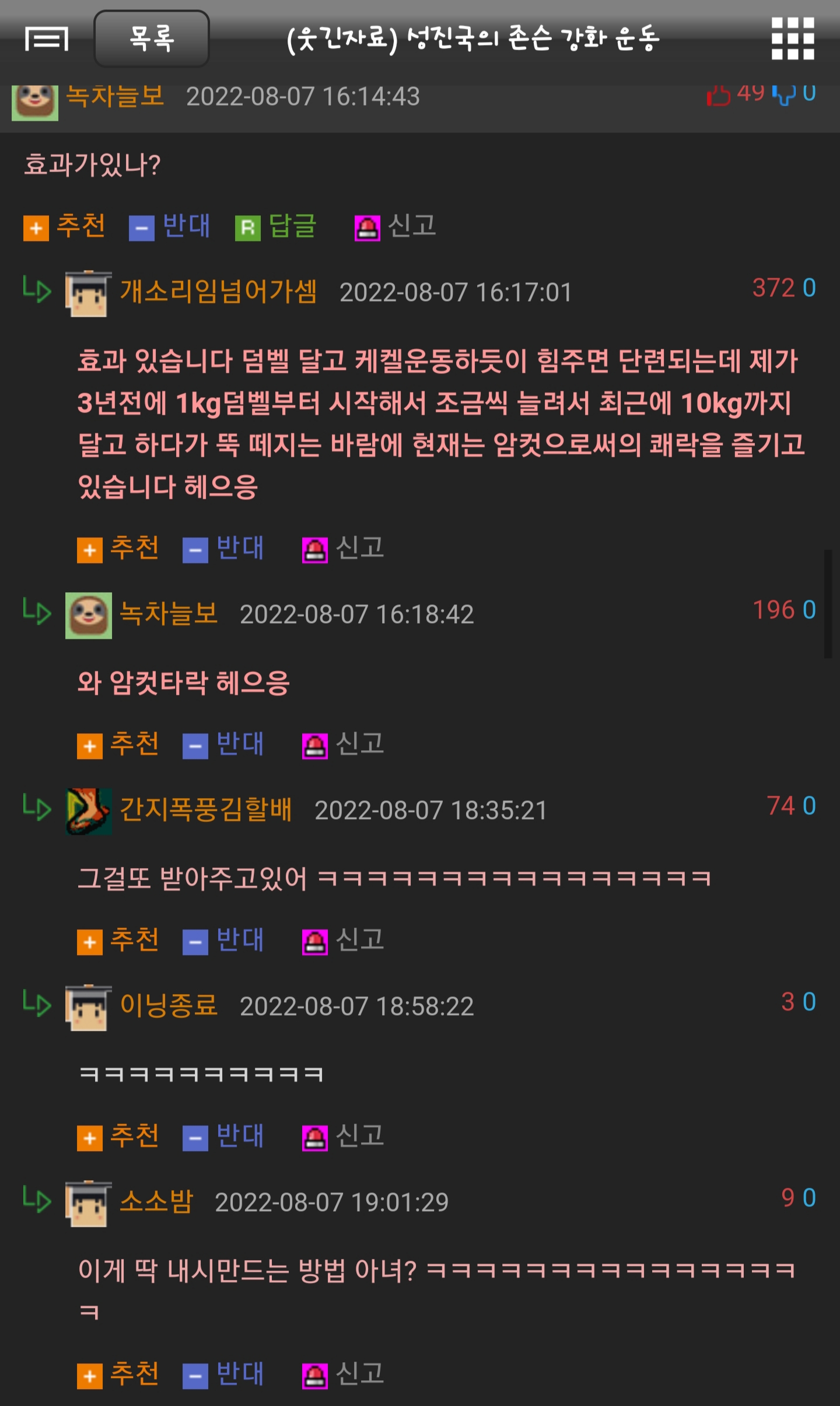The height and width of the screenshot is (1406, 840).
Task: Click the page scrollbar on the right edge
Action: click(828, 604)
